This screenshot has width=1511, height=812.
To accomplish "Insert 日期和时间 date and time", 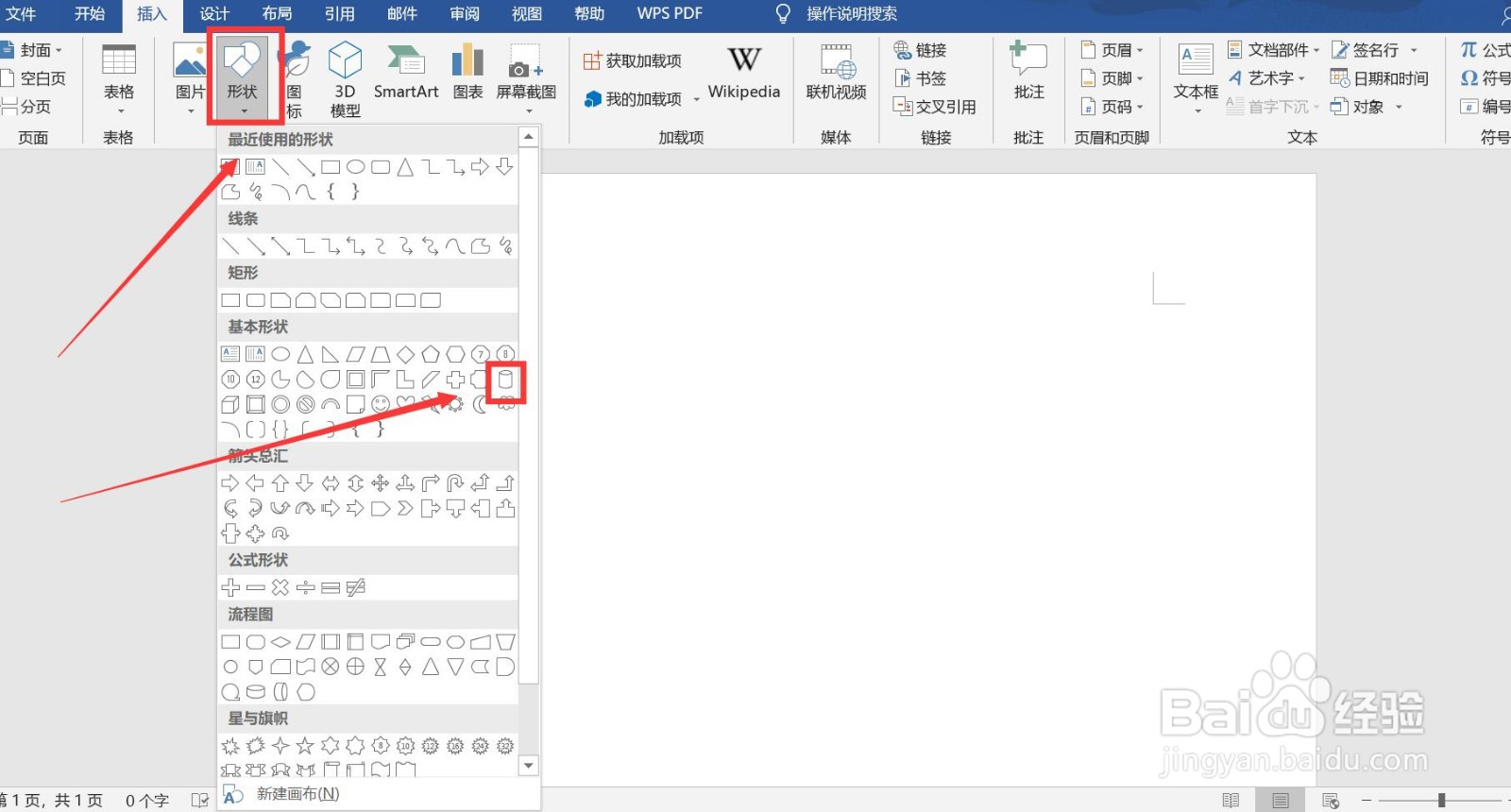I will [x=1380, y=78].
